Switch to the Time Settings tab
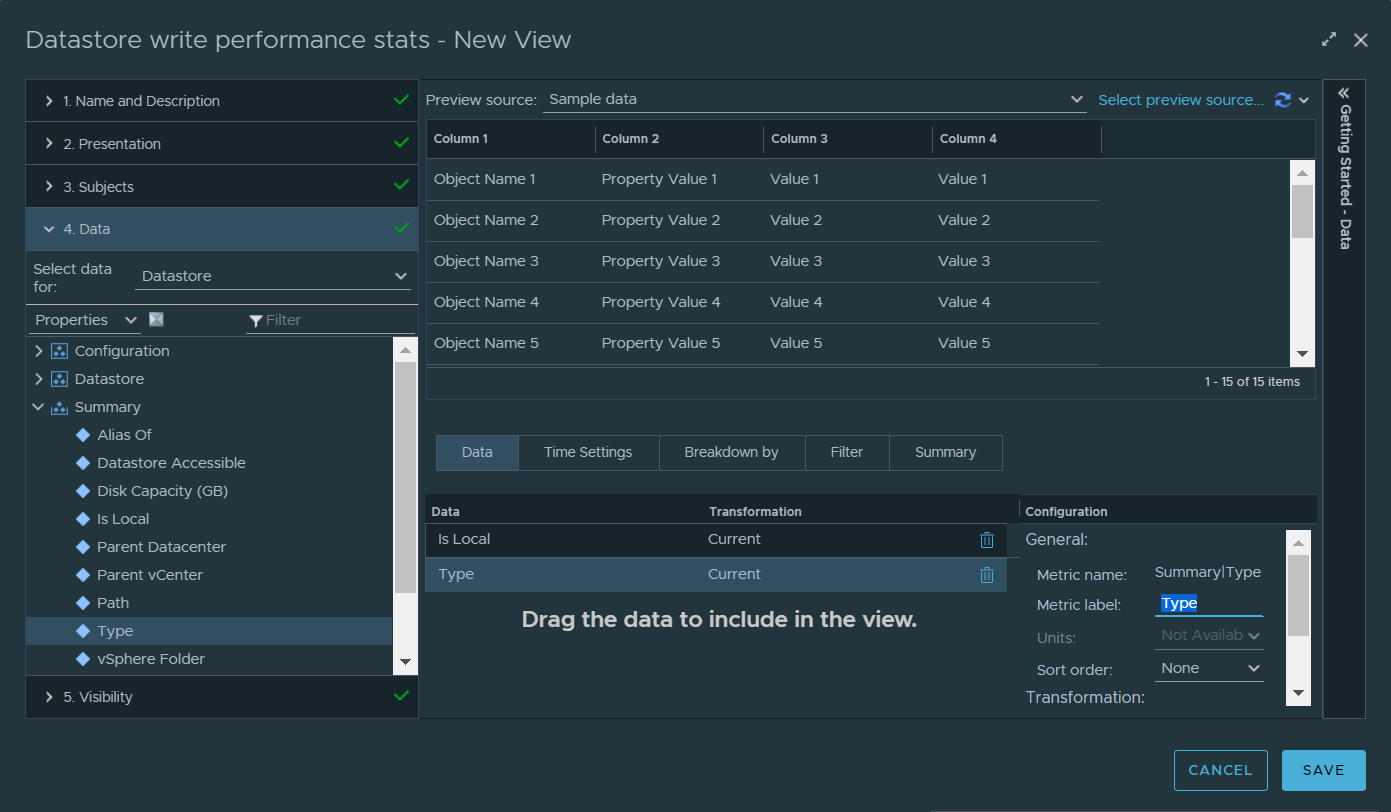This screenshot has height=812, width=1391. pos(588,452)
